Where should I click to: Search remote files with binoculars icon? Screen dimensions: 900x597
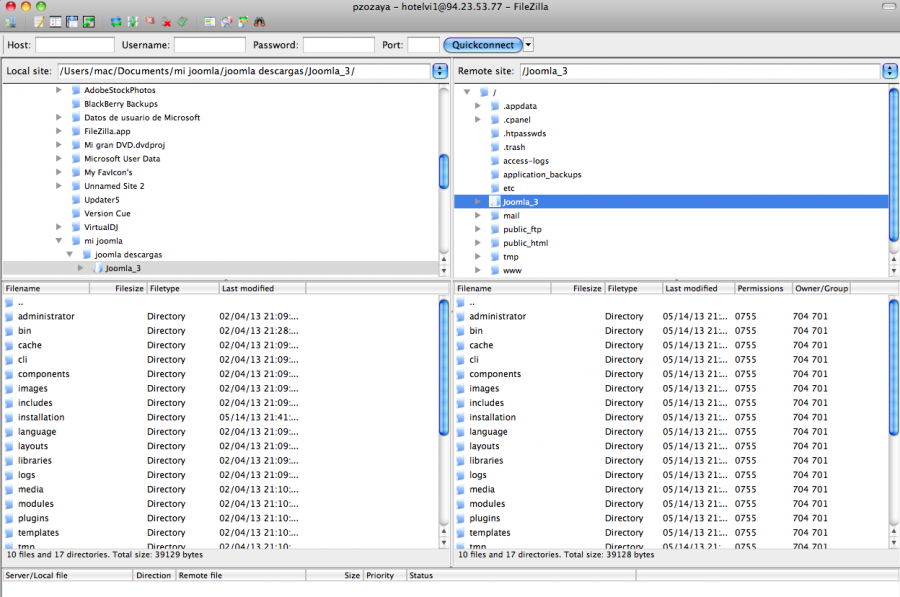pyautogui.click(x=259, y=22)
